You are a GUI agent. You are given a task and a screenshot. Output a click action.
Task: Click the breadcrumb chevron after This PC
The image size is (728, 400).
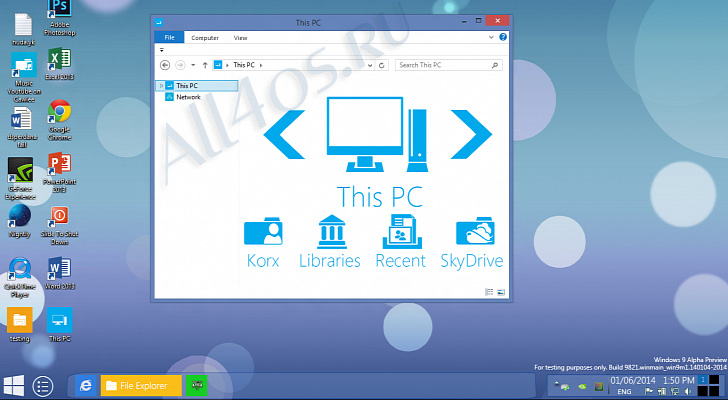coord(261,65)
